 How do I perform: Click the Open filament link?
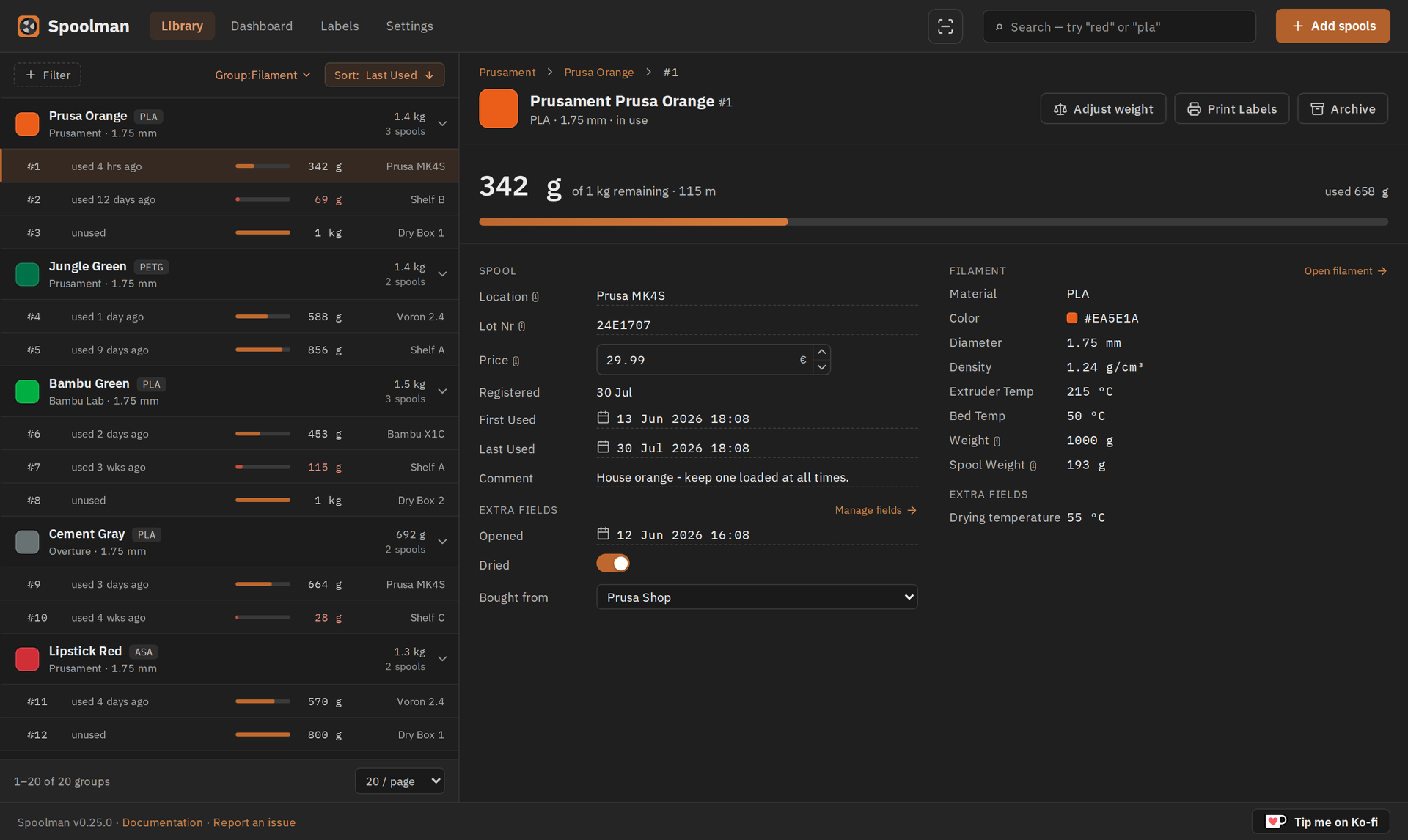[1345, 271]
